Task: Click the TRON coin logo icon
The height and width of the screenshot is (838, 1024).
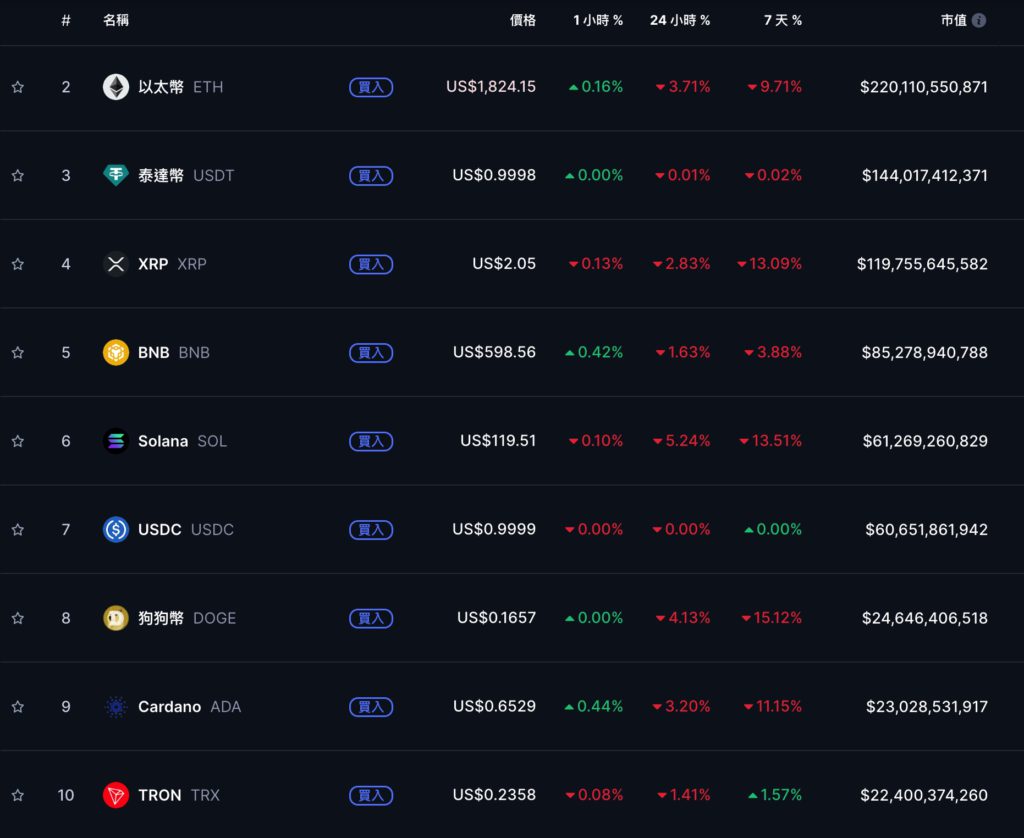Action: coord(116,795)
